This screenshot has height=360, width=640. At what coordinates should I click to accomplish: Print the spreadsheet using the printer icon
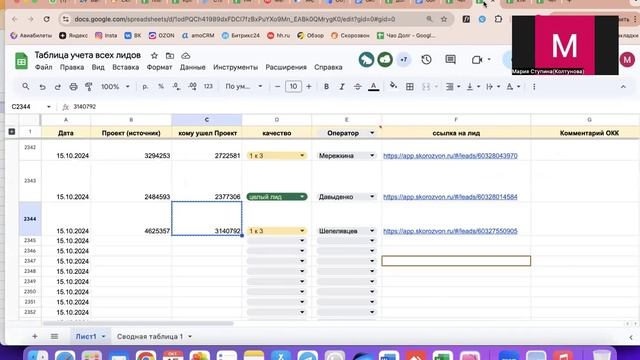[x=73, y=87]
